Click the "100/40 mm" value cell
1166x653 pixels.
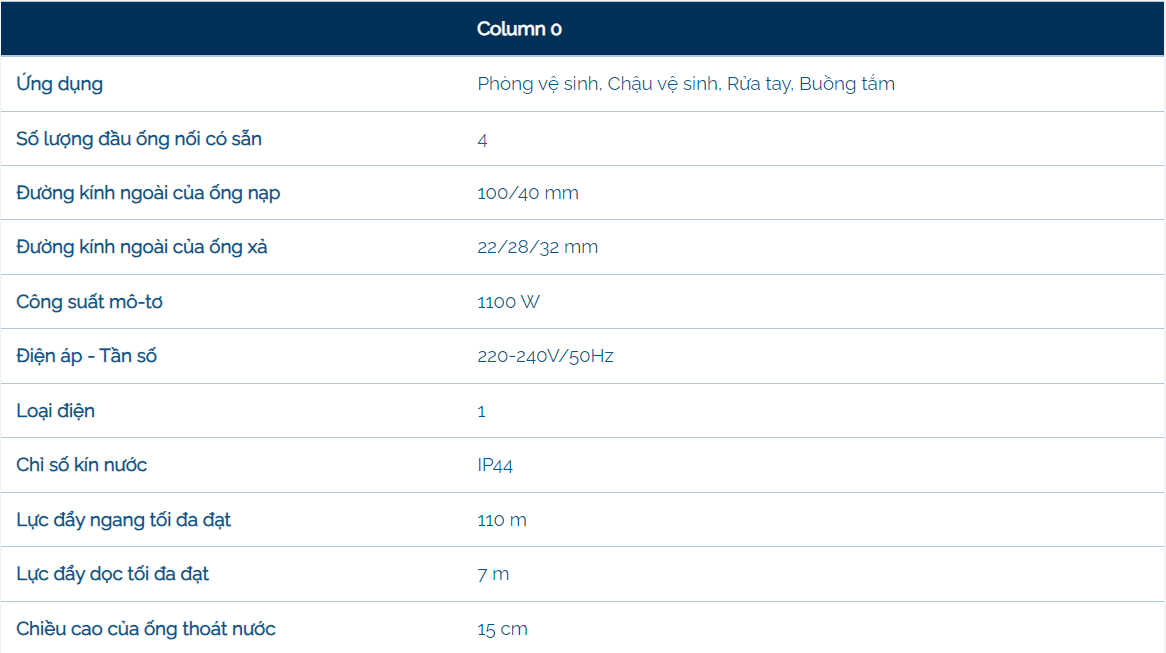[x=528, y=193]
